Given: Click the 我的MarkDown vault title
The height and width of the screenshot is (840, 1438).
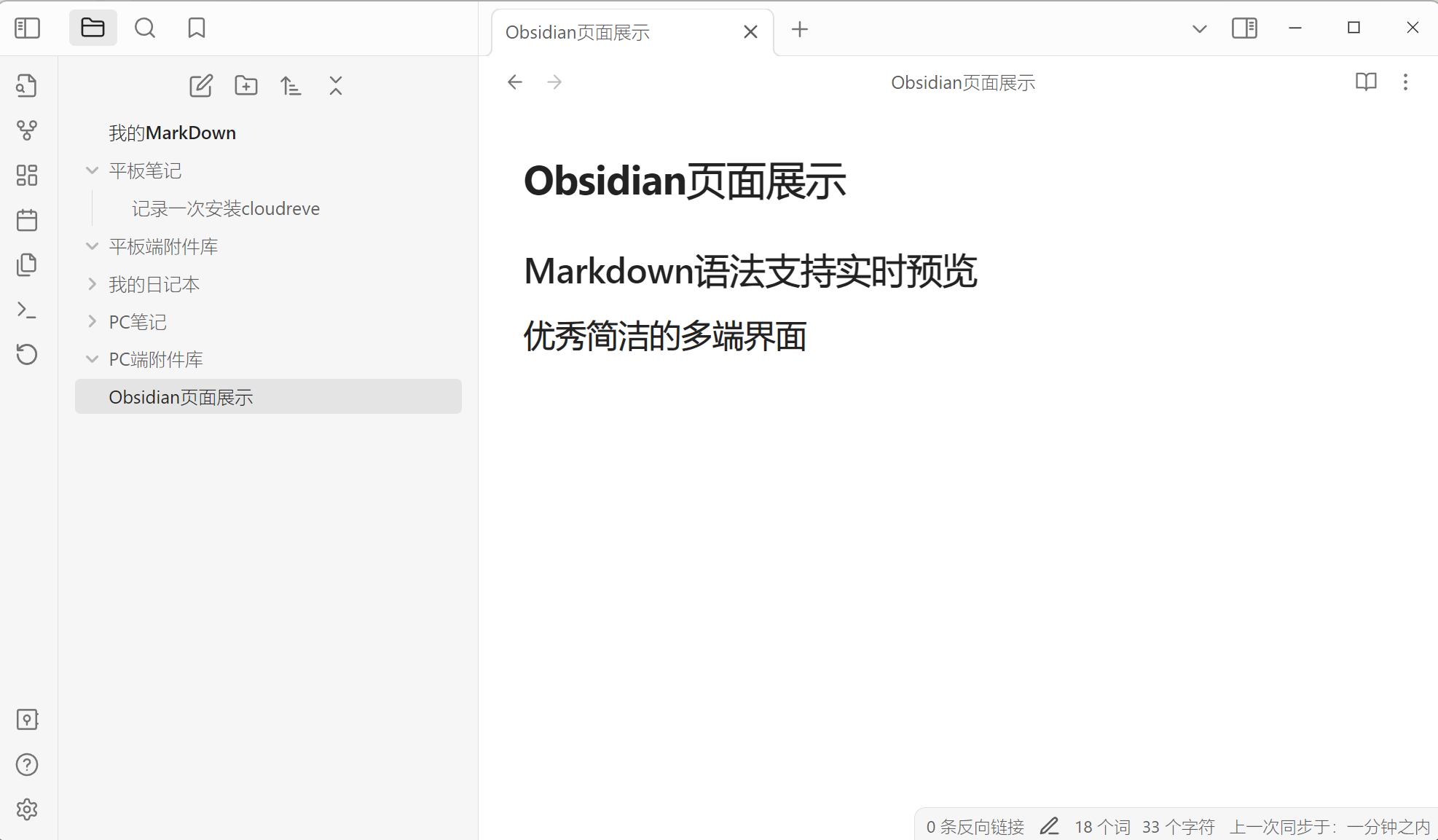Looking at the screenshot, I should 173,133.
